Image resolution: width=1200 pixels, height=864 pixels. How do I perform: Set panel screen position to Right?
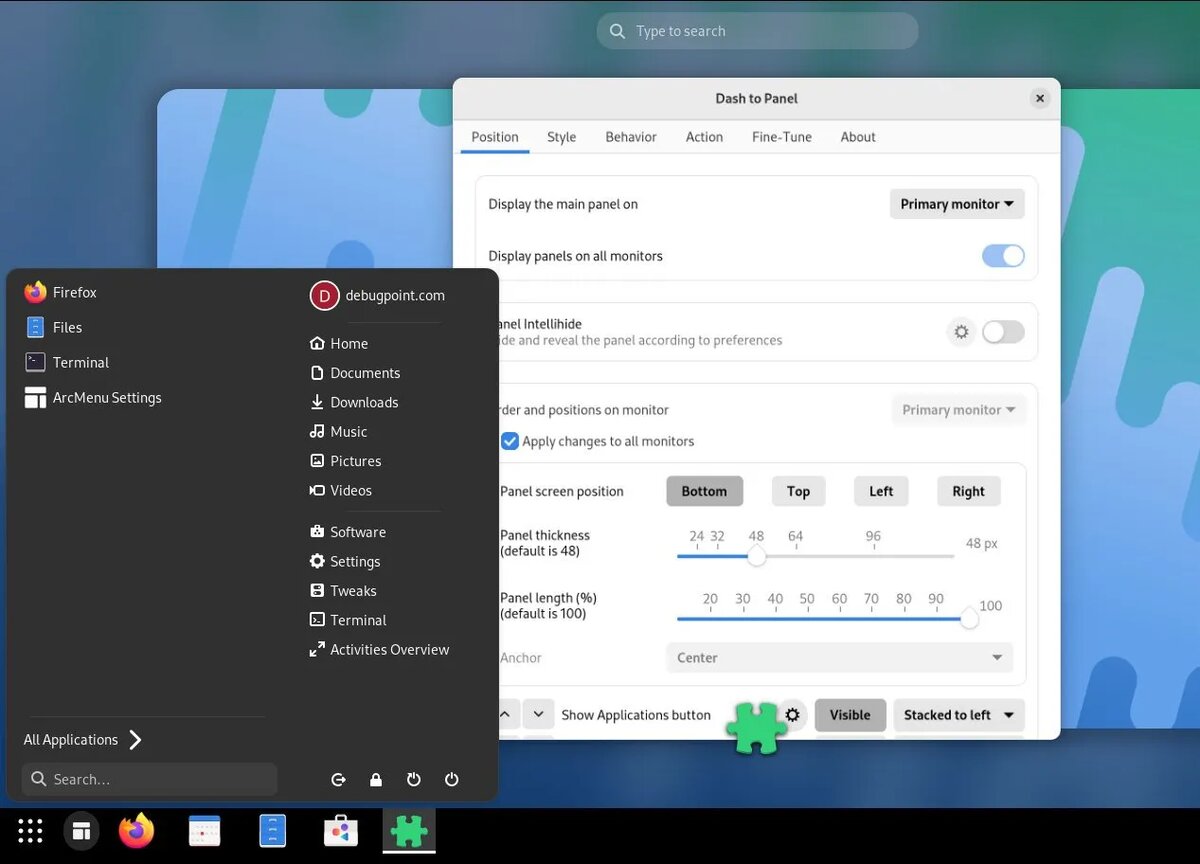pos(968,491)
